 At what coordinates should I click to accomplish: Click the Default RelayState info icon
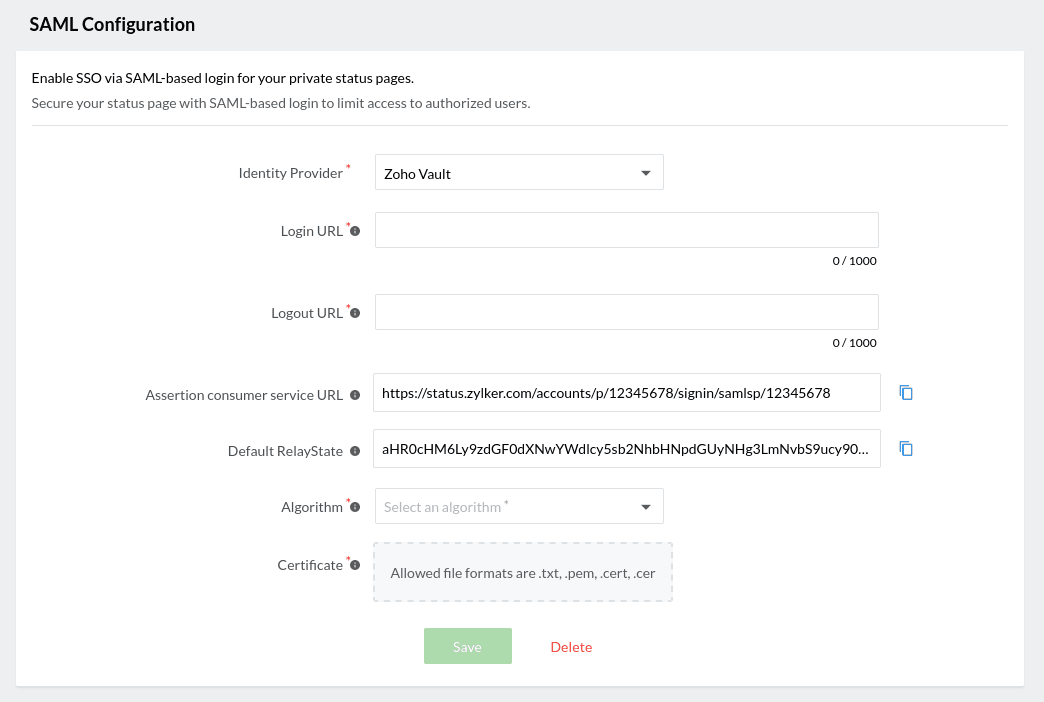click(x=355, y=451)
